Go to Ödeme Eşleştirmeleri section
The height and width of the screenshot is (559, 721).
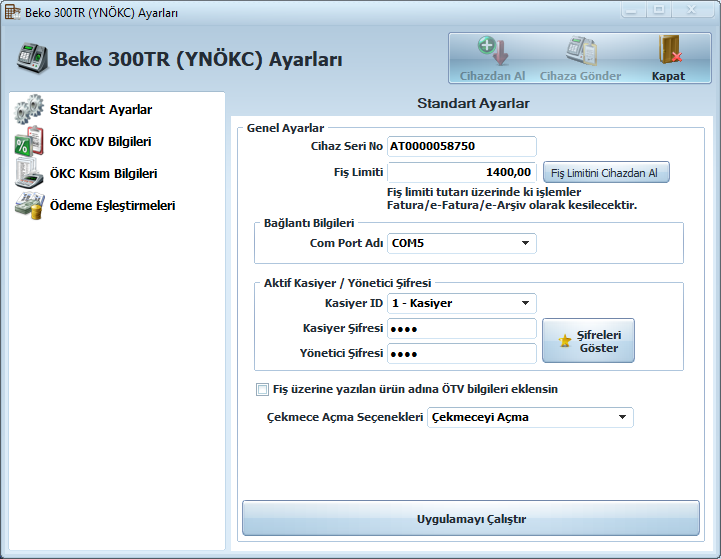pyautogui.click(x=112, y=205)
